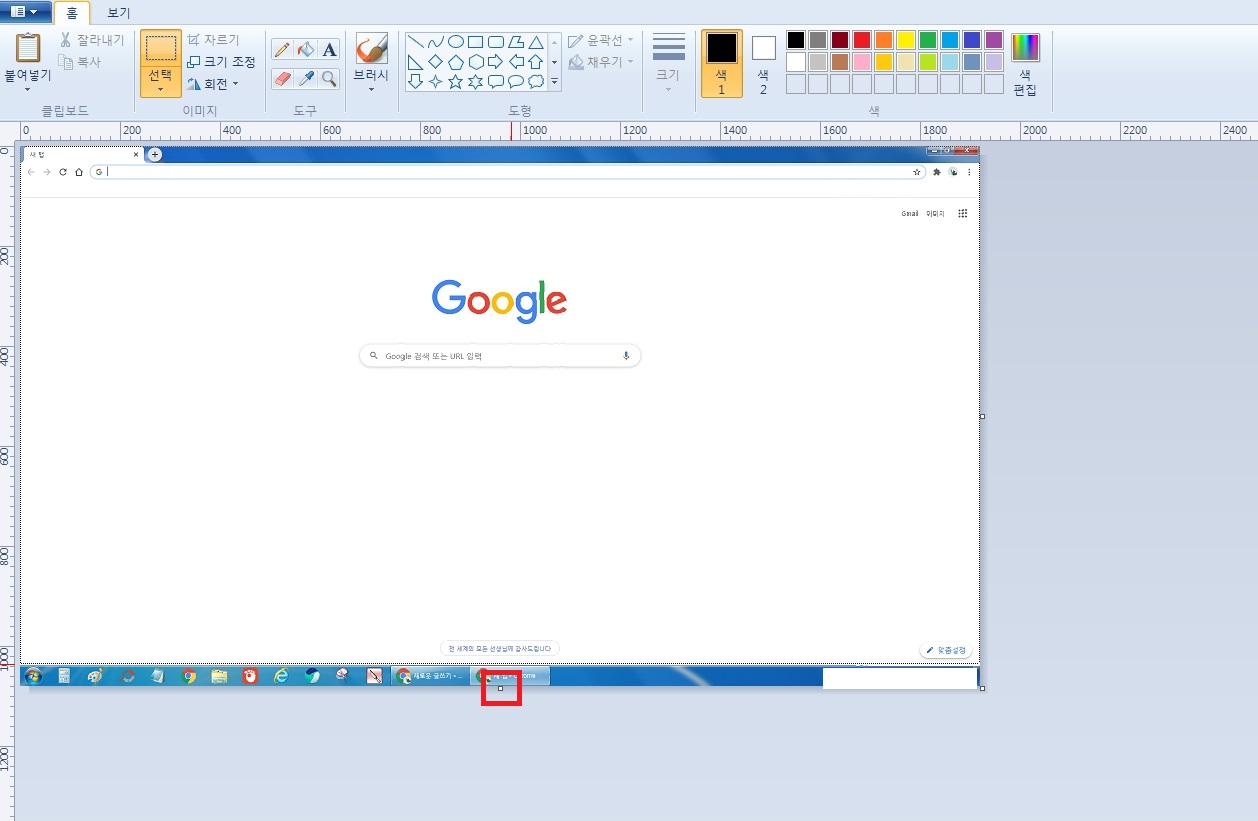Image resolution: width=1258 pixels, height=821 pixels.
Task: Choose the Oval callout shape
Action: pyautogui.click(x=516, y=82)
